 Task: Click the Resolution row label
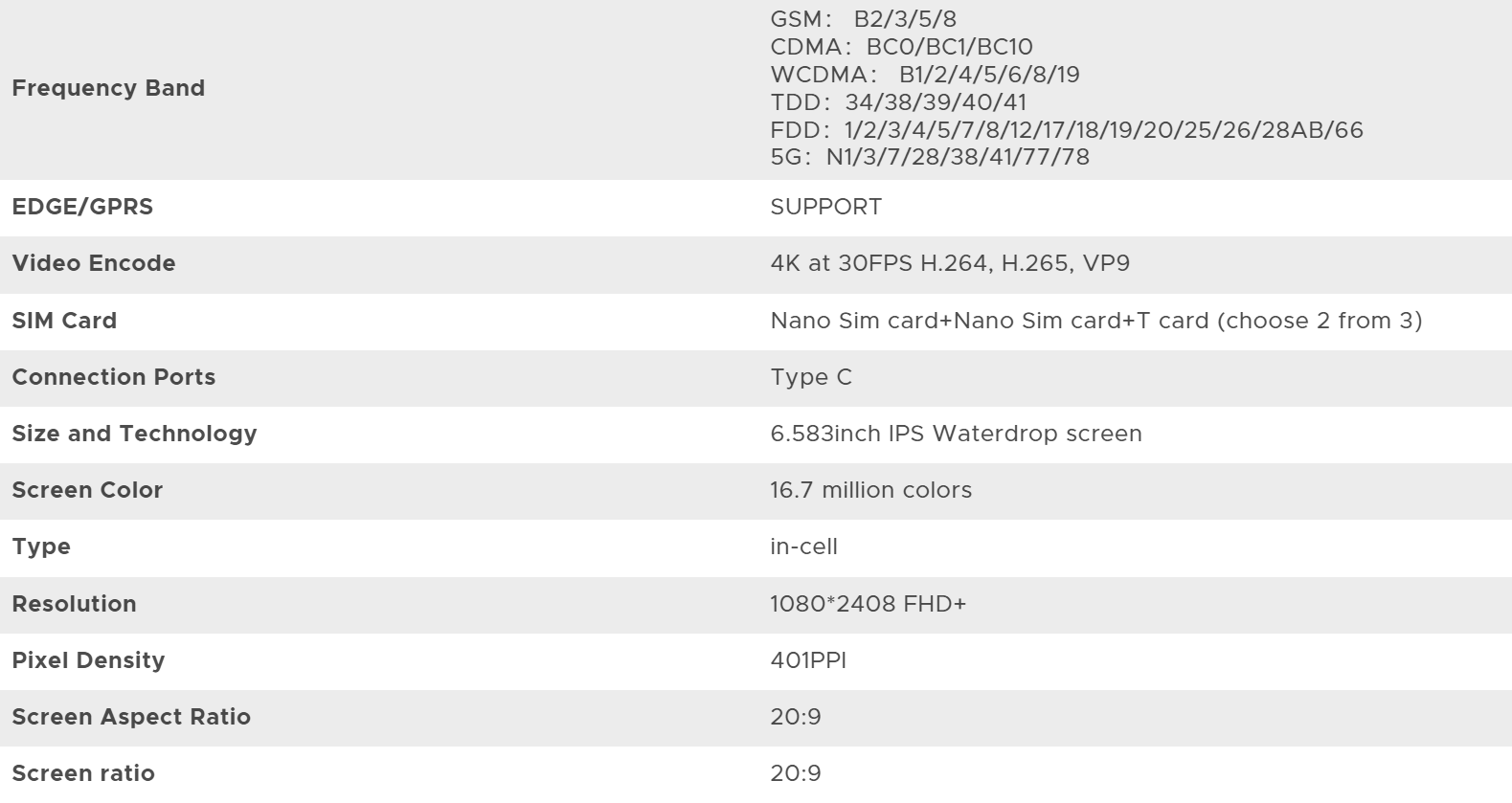[74, 604]
